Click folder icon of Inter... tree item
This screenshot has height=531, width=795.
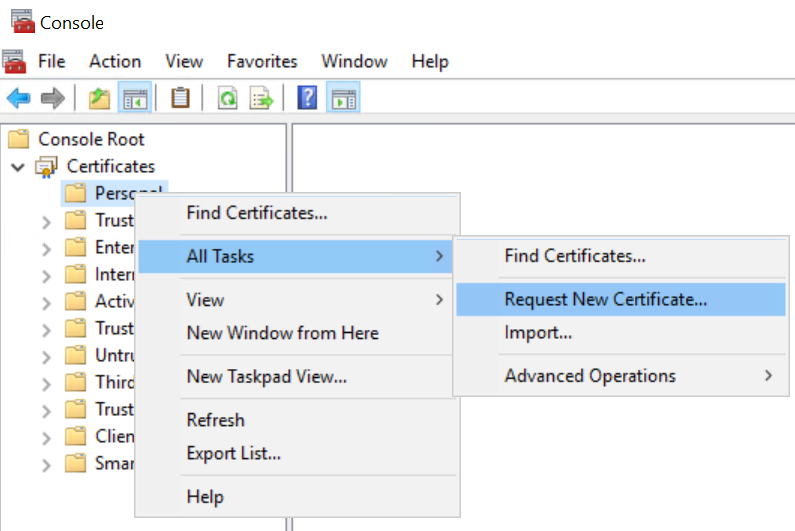click(x=76, y=274)
